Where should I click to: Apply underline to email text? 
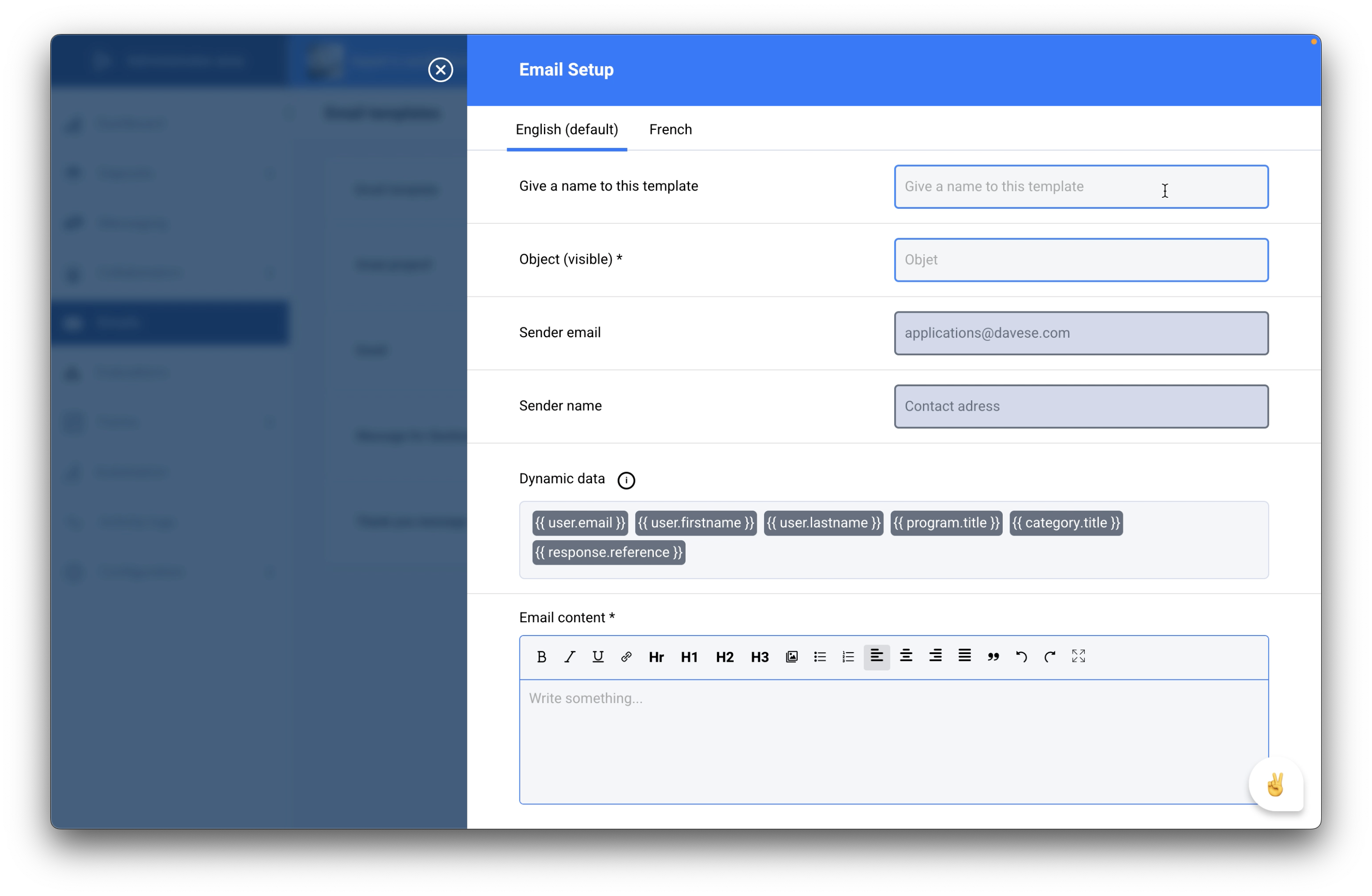pyautogui.click(x=598, y=657)
